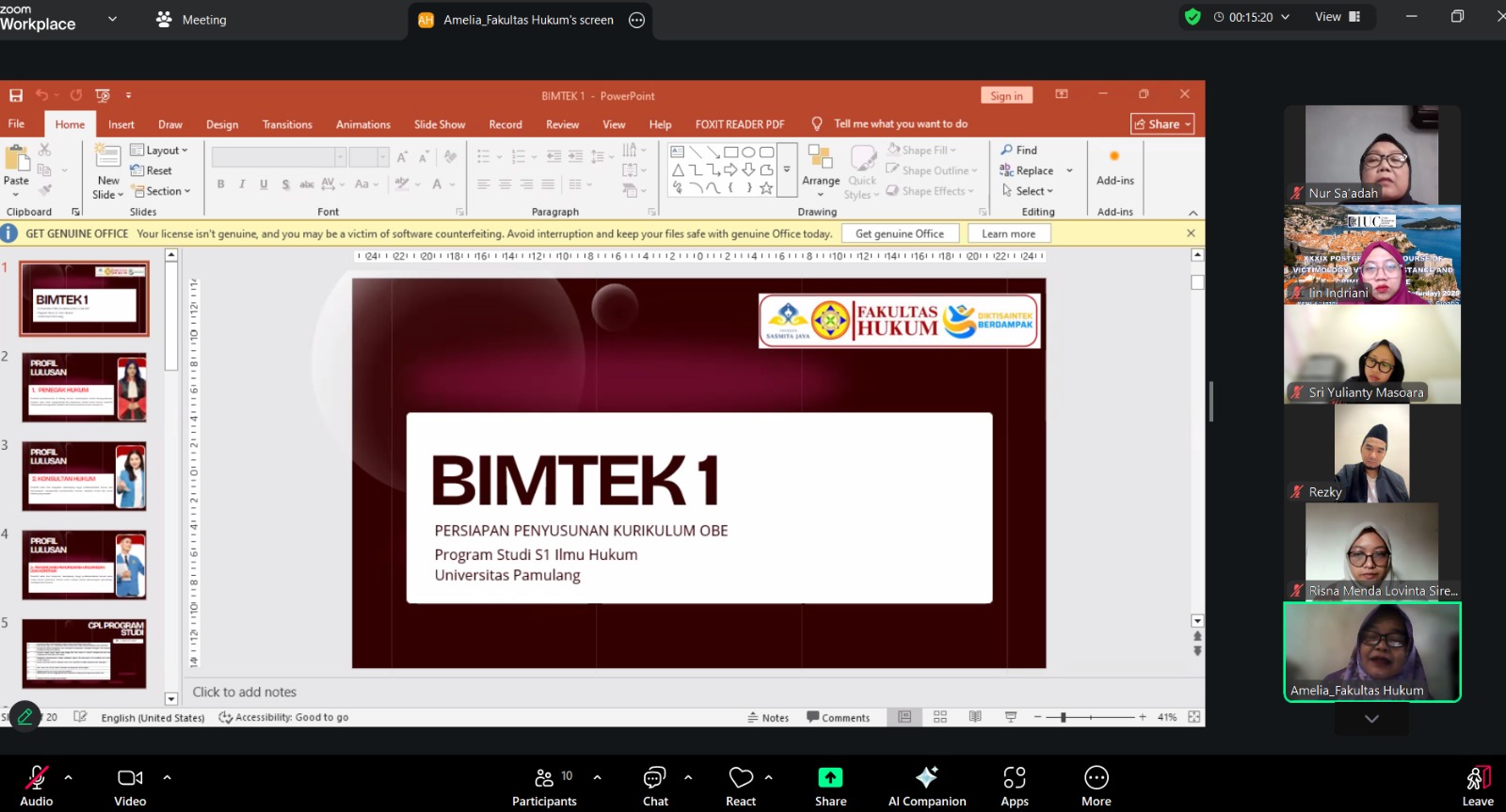The image size is (1506, 812).
Task: Switch to Slide Sorter view icon
Action: pos(939,717)
